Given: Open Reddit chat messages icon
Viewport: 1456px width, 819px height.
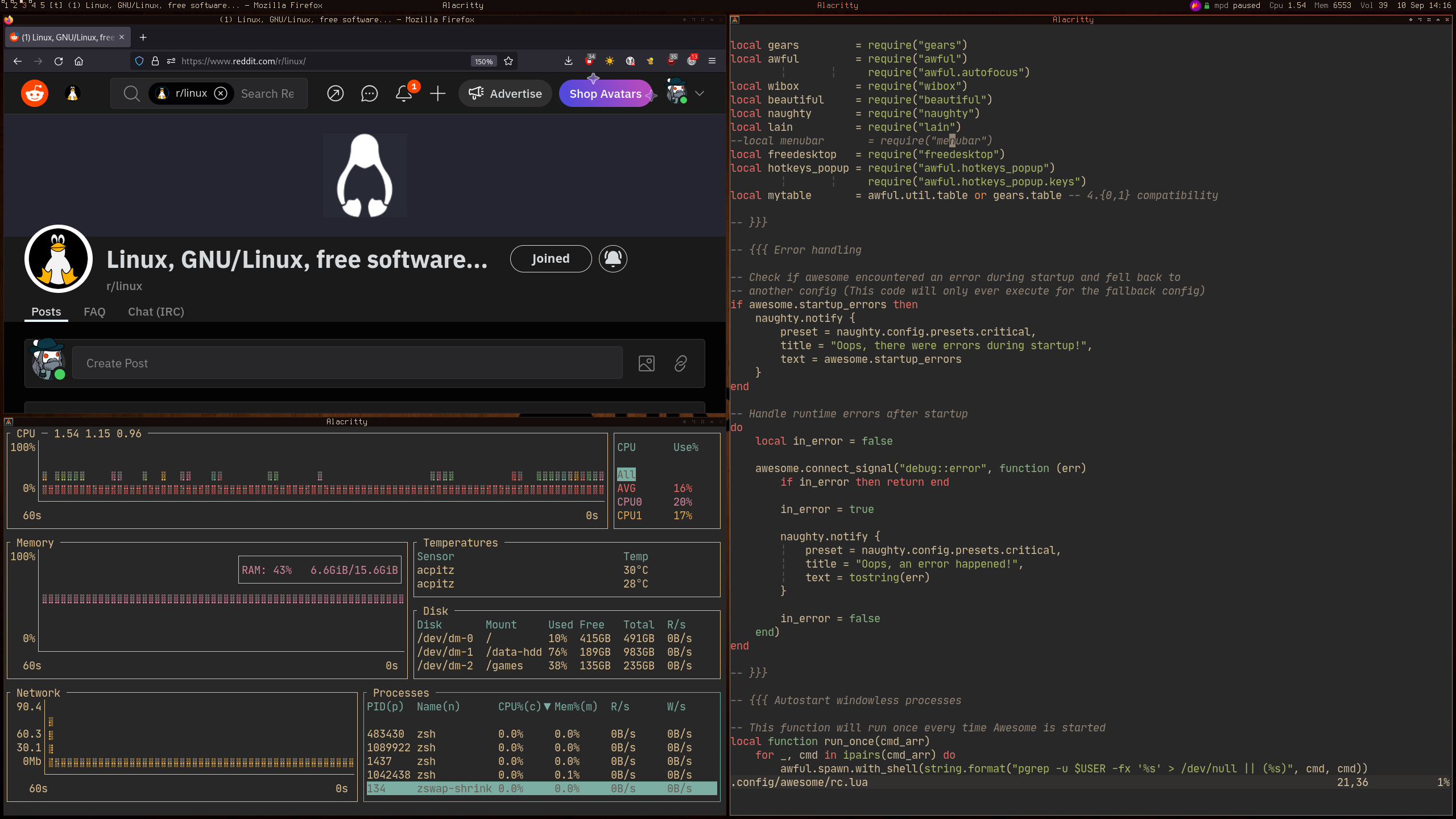Looking at the screenshot, I should (x=369, y=93).
